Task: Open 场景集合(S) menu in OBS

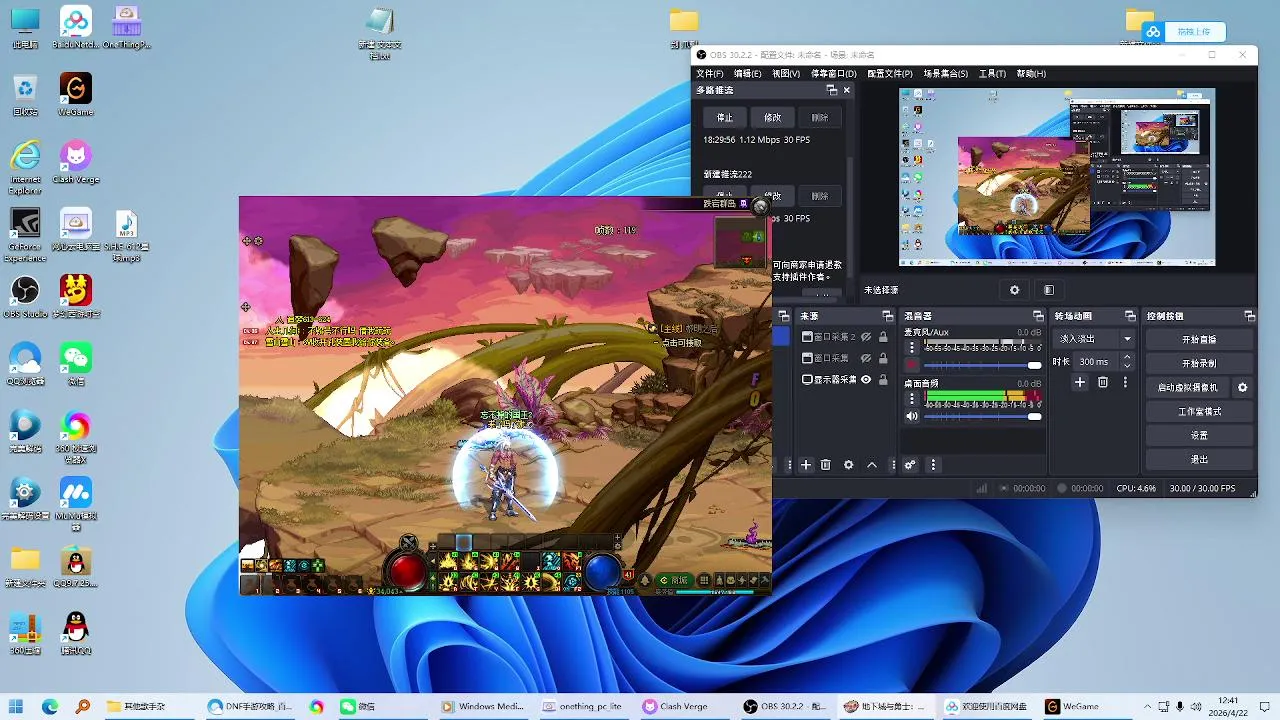Action: (x=945, y=74)
